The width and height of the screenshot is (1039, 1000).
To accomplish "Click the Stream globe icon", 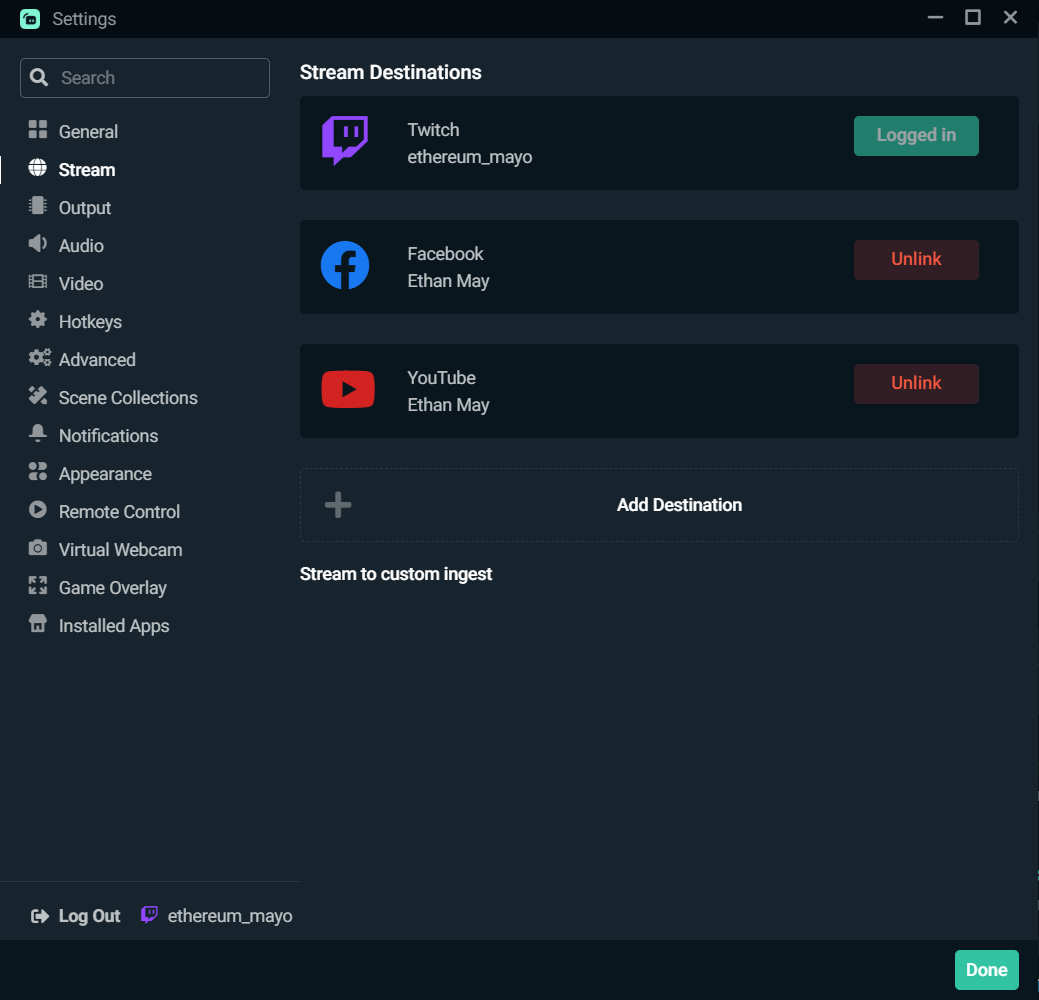I will click(x=38, y=168).
